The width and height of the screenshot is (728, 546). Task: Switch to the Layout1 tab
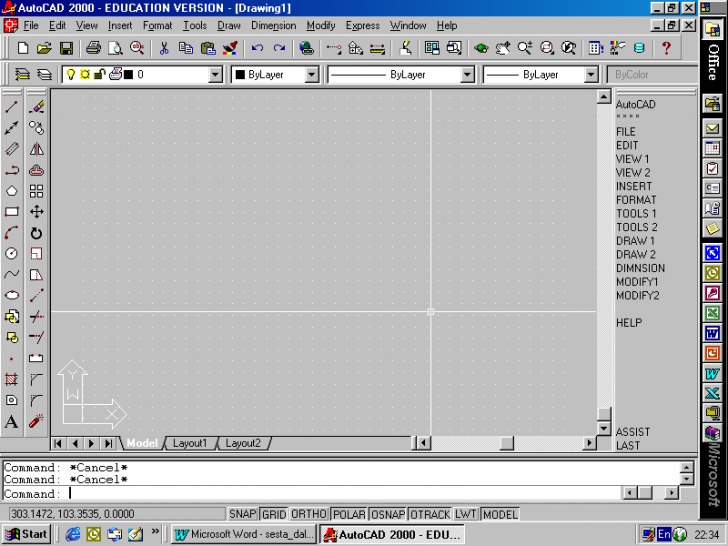click(189, 443)
